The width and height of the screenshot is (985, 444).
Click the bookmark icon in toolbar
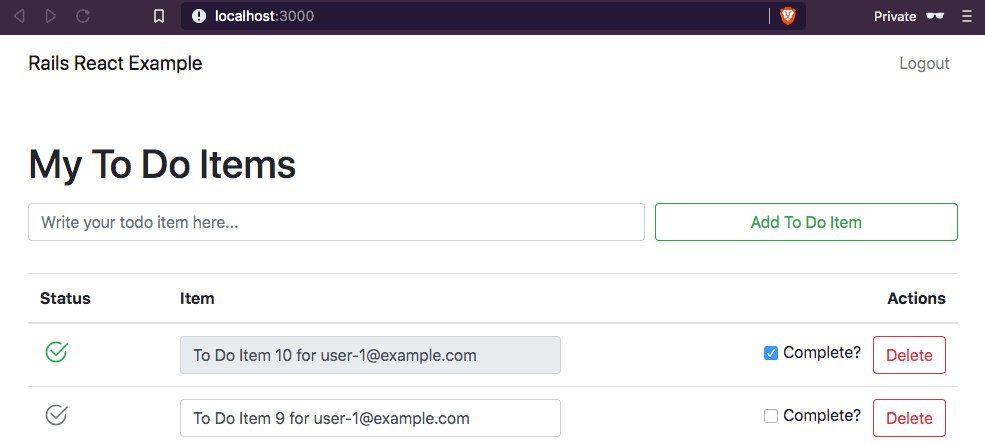(x=159, y=16)
